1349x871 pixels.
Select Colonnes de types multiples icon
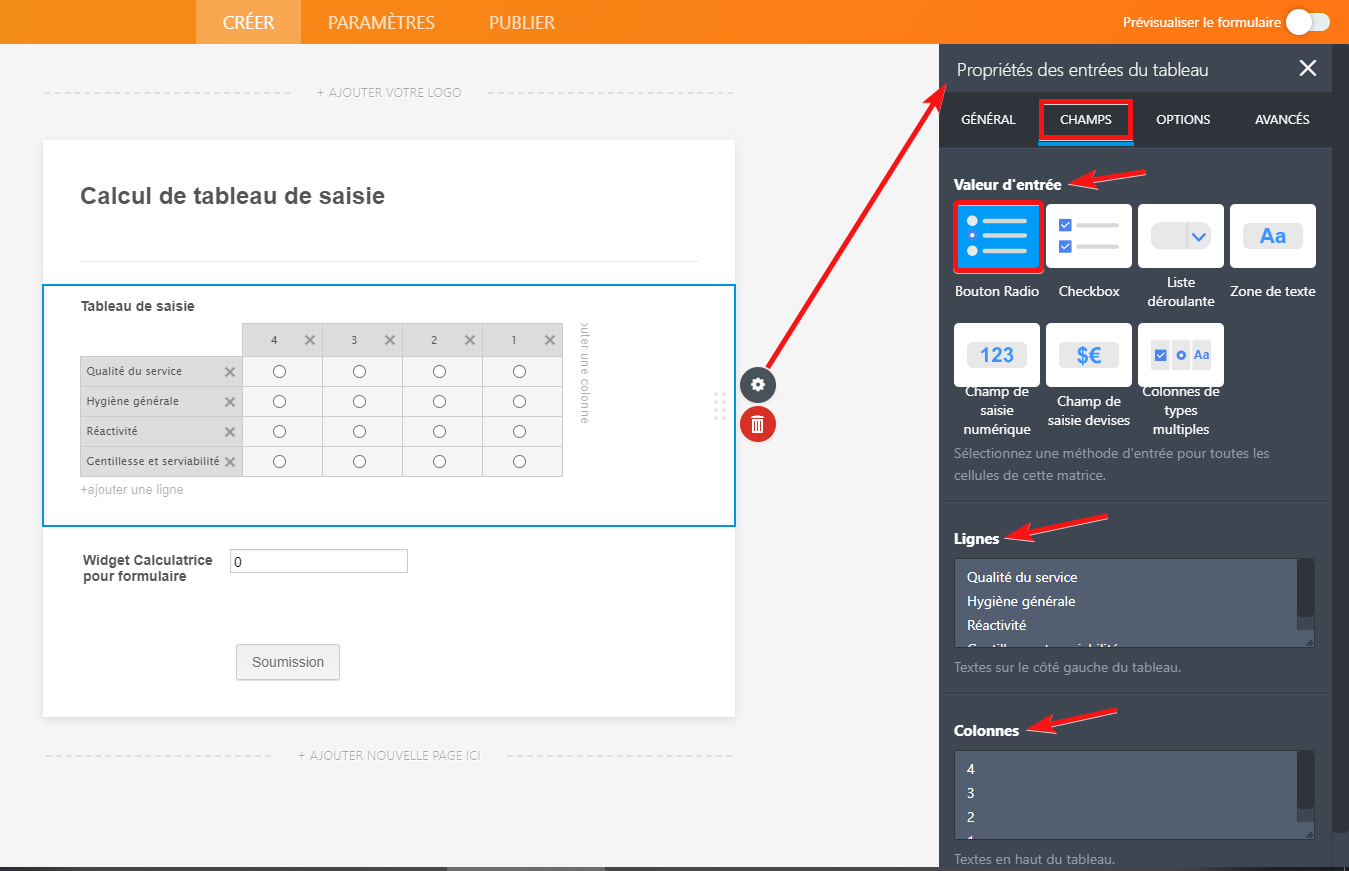click(1181, 355)
